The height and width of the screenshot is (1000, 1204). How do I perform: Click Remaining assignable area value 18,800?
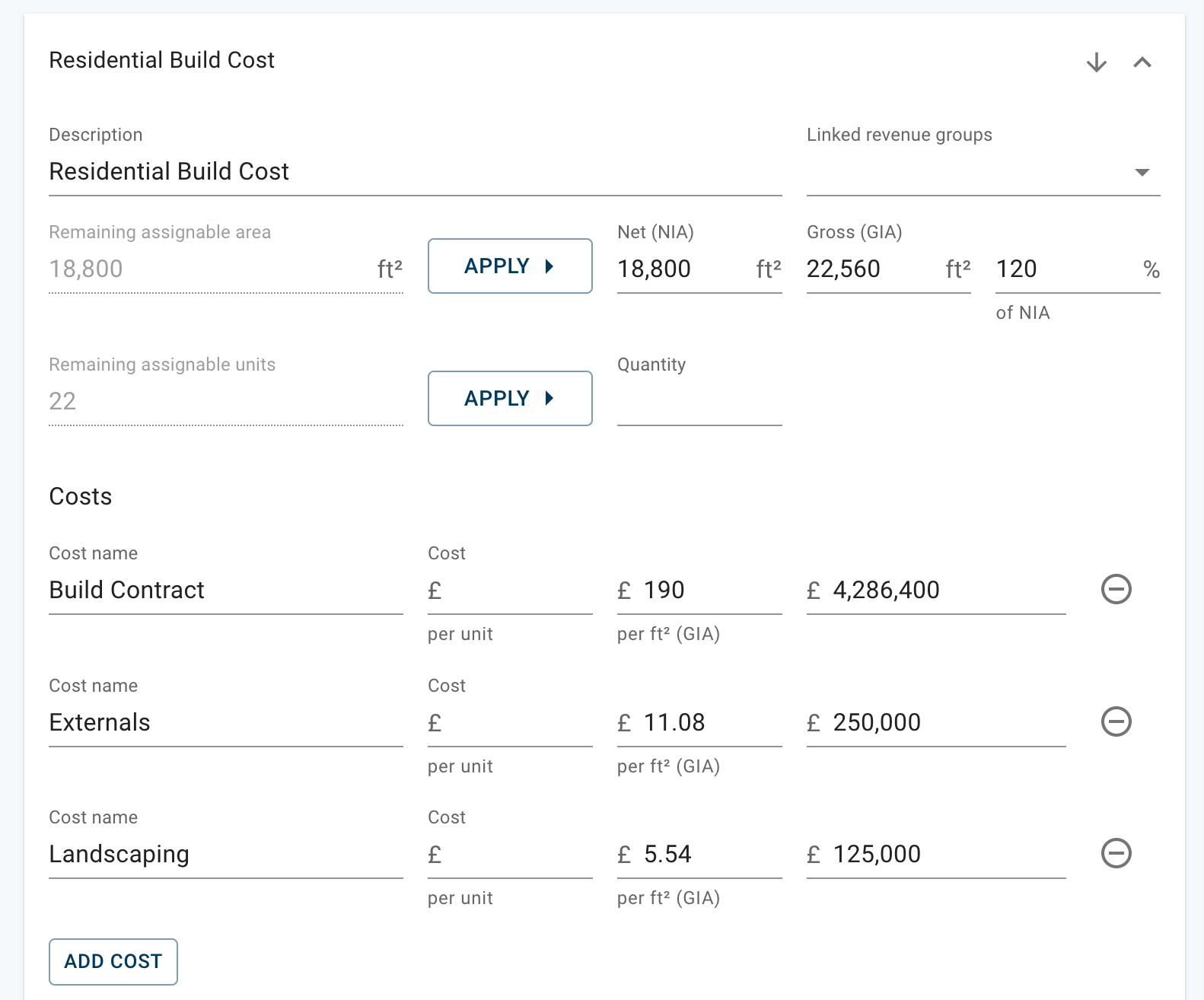(x=86, y=269)
